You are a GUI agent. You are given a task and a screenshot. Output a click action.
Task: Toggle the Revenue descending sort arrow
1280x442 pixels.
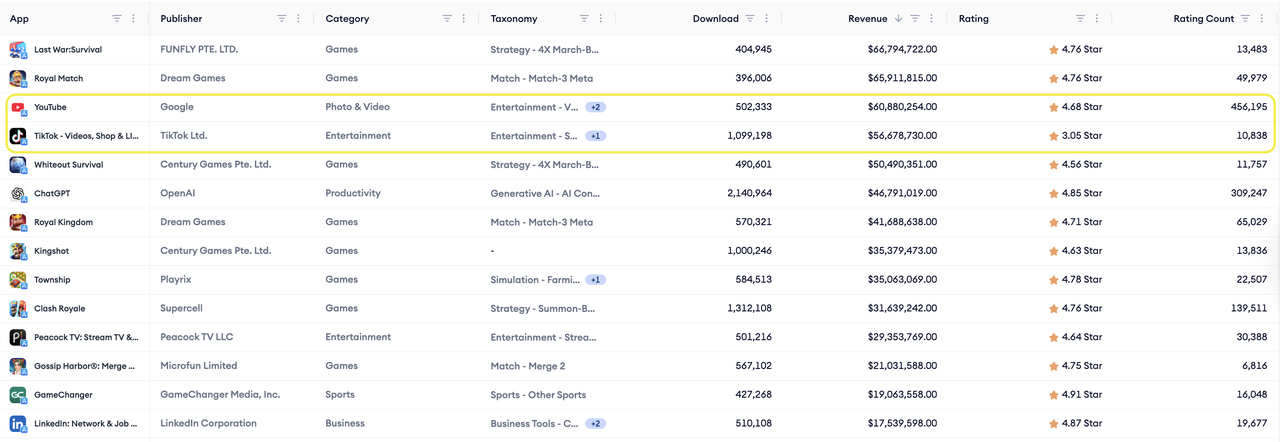coord(898,18)
